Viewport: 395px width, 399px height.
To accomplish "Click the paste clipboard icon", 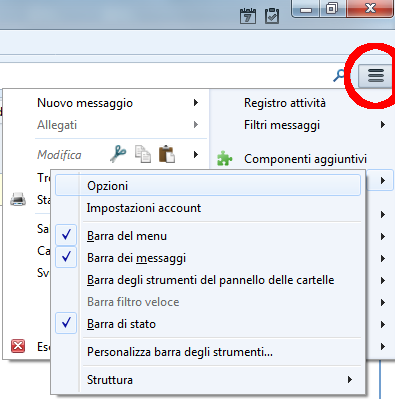I will tap(167, 154).
